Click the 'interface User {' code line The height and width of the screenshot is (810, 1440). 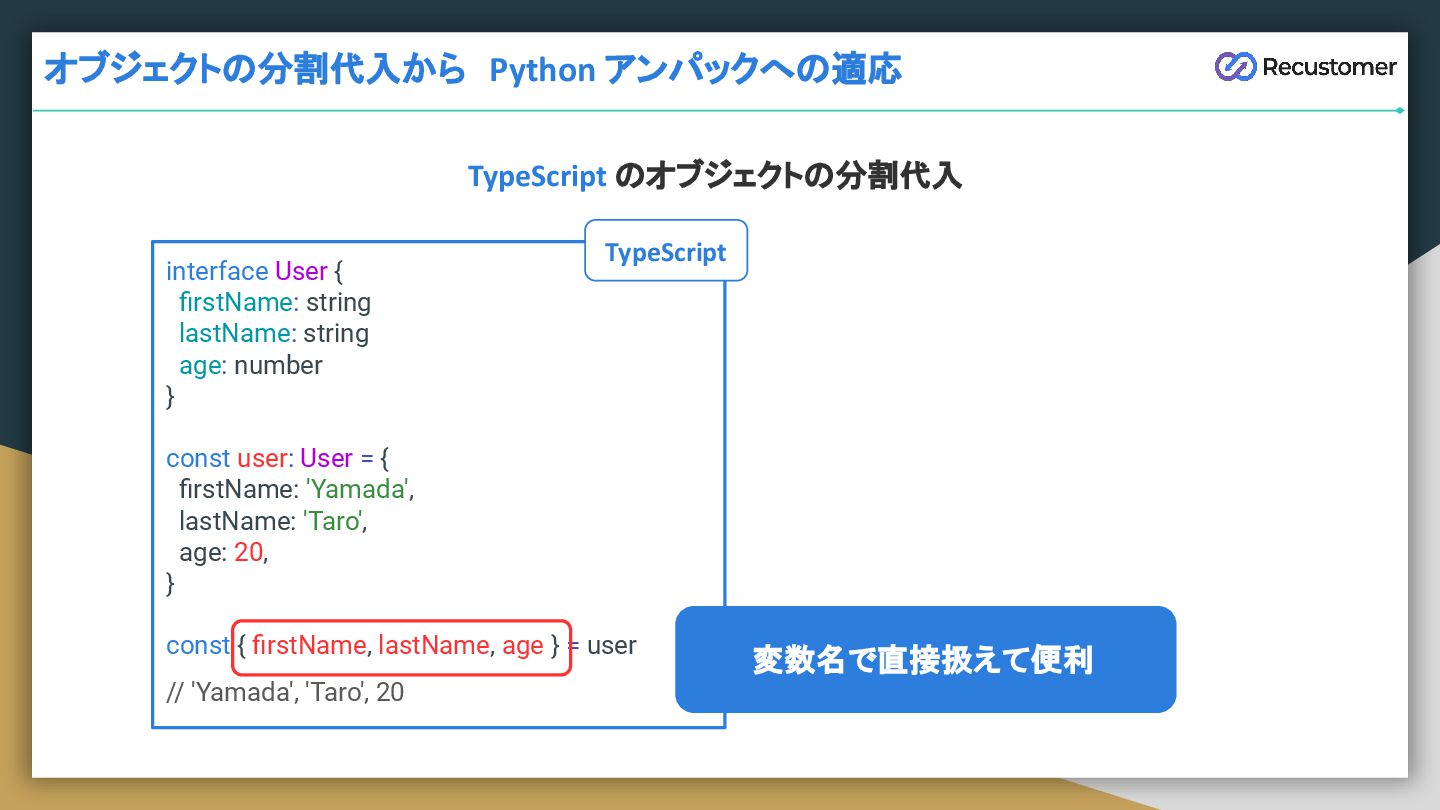tap(255, 271)
